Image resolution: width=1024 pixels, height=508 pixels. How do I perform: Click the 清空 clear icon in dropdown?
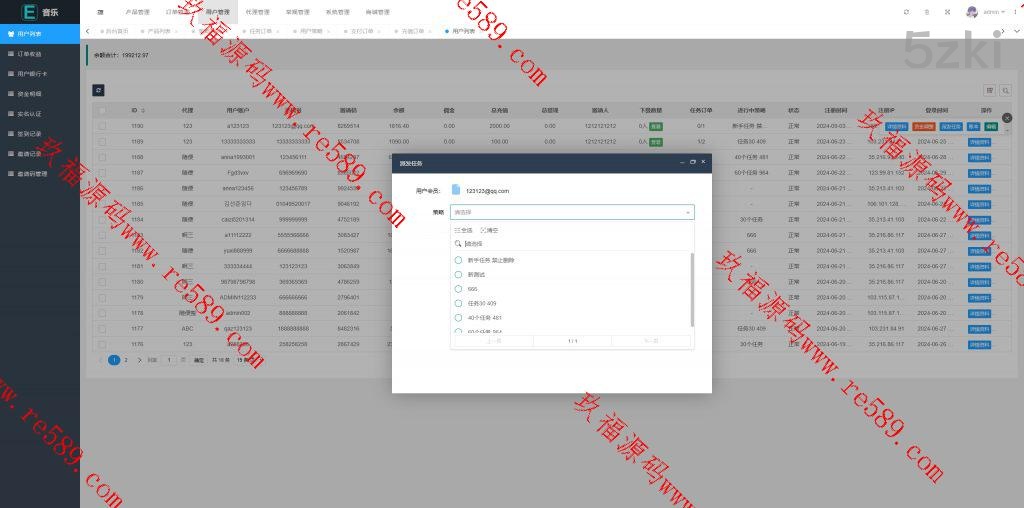point(483,230)
